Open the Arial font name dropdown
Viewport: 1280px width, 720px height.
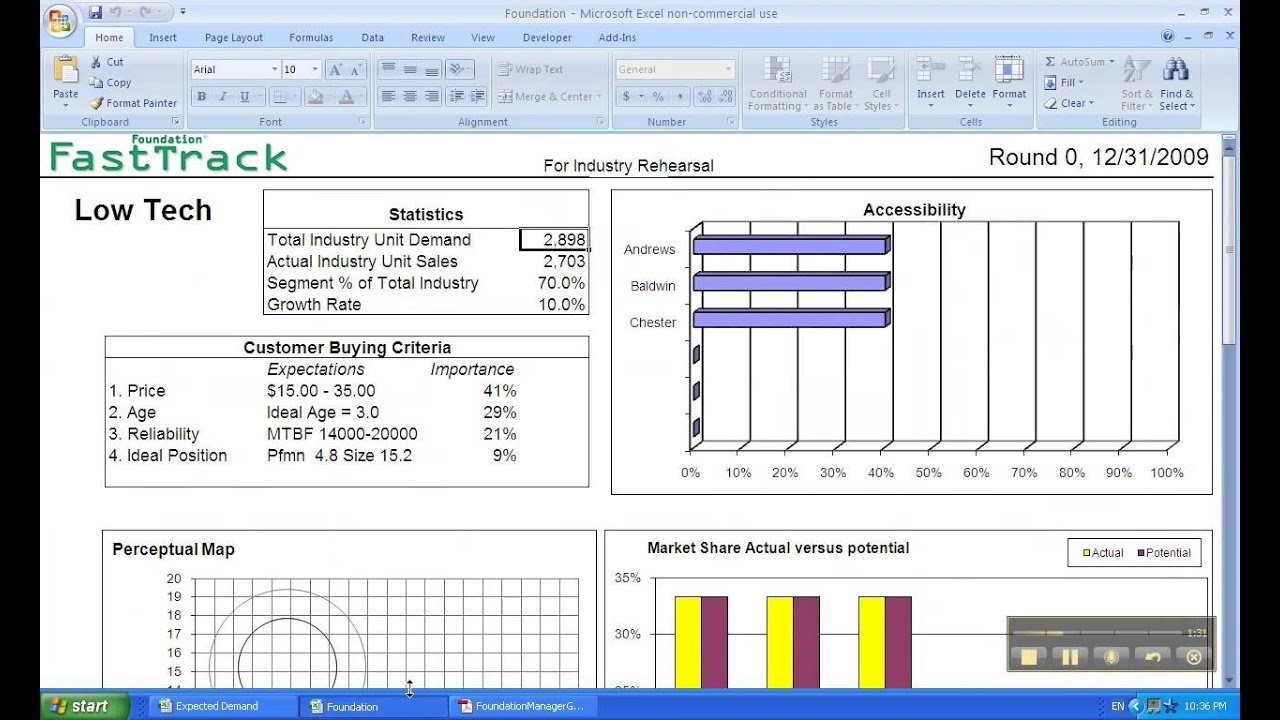tap(274, 70)
